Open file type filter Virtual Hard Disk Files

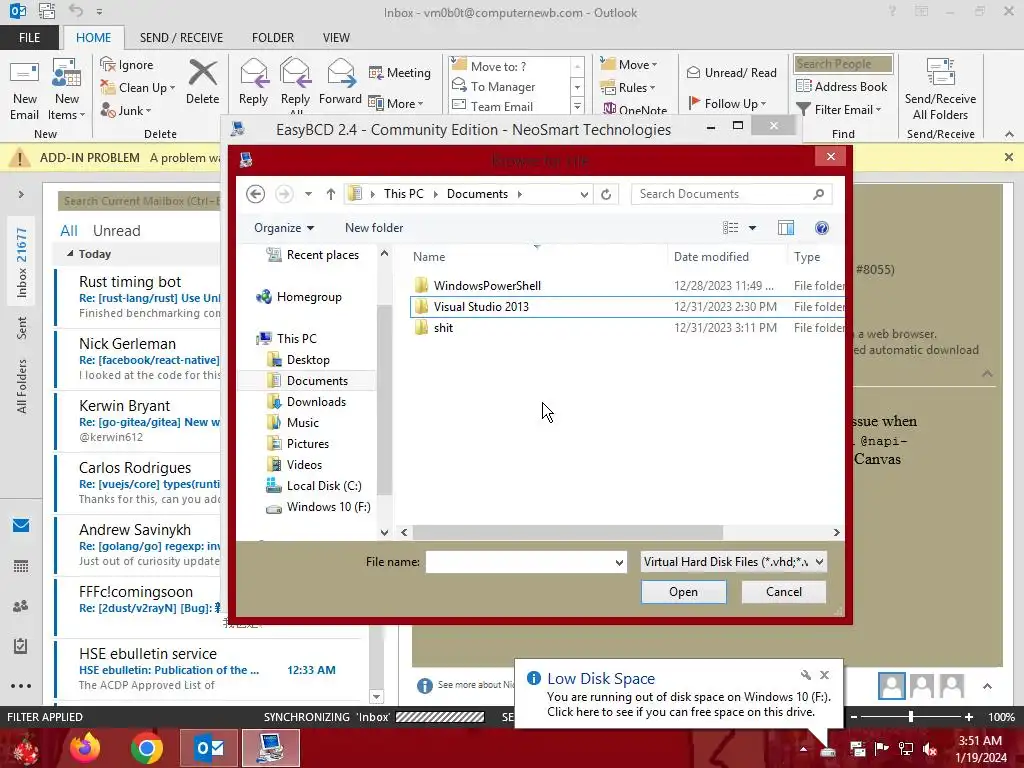pyautogui.click(x=733, y=562)
